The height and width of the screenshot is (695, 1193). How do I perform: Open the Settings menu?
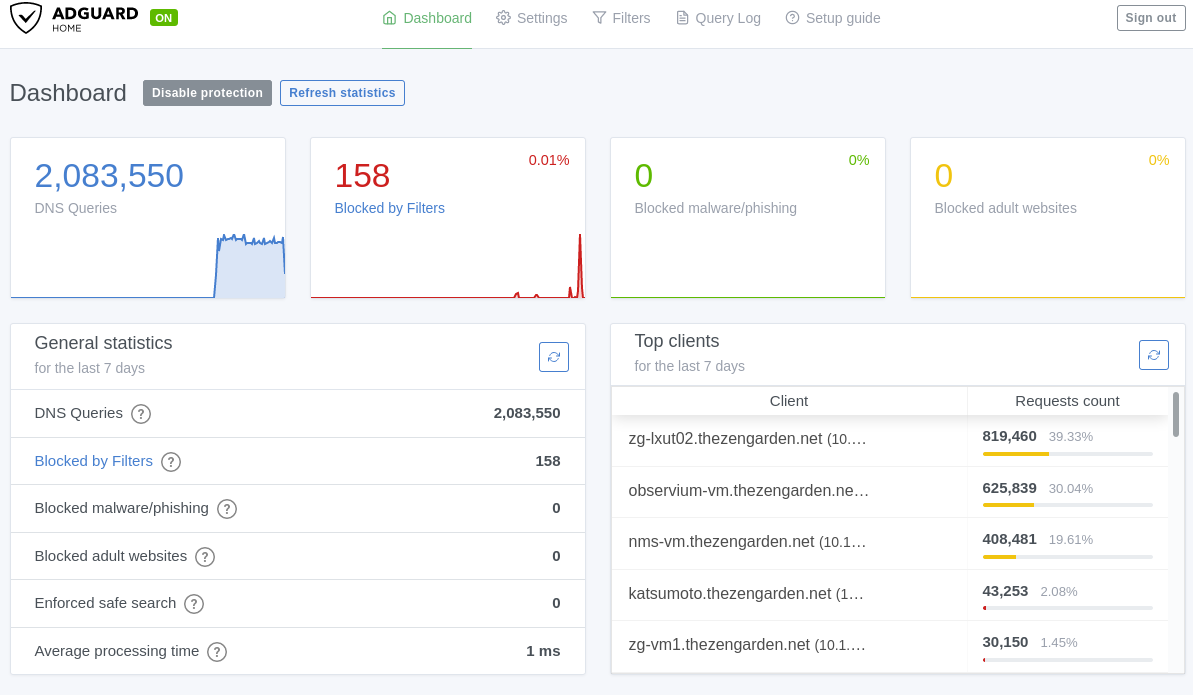(x=531, y=18)
